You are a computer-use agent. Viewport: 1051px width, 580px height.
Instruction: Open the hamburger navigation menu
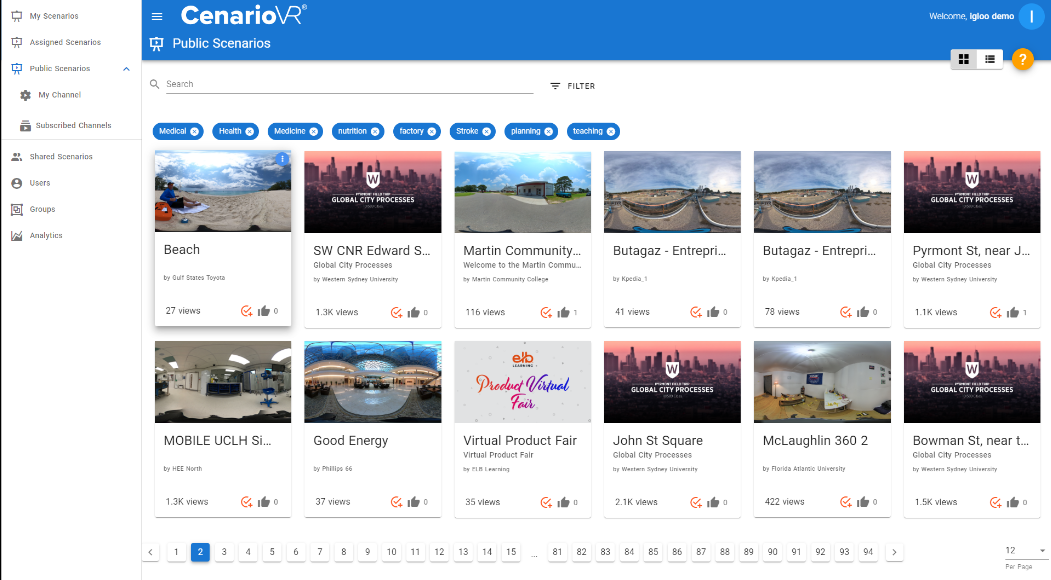157,16
